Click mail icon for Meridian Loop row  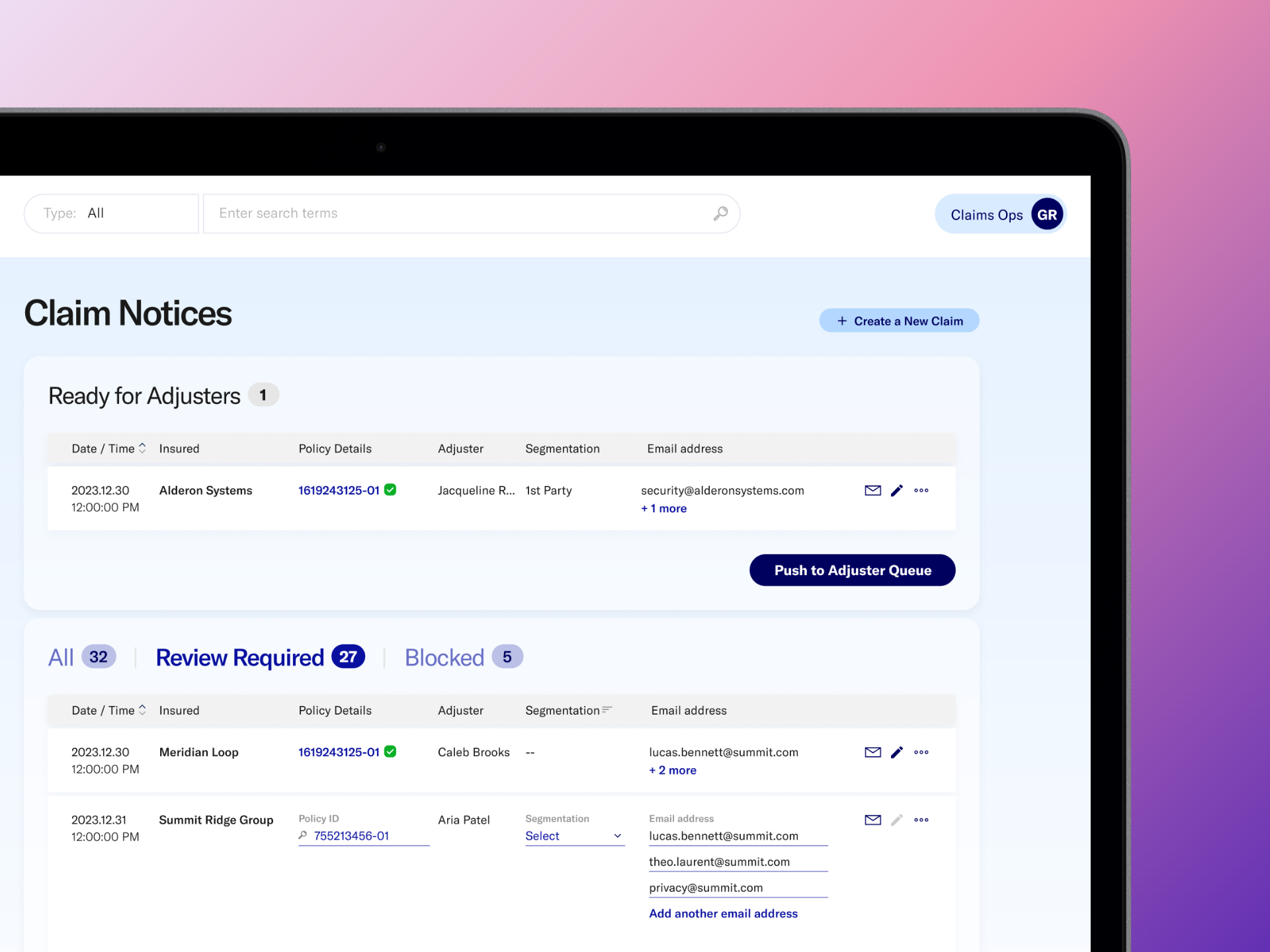872,752
